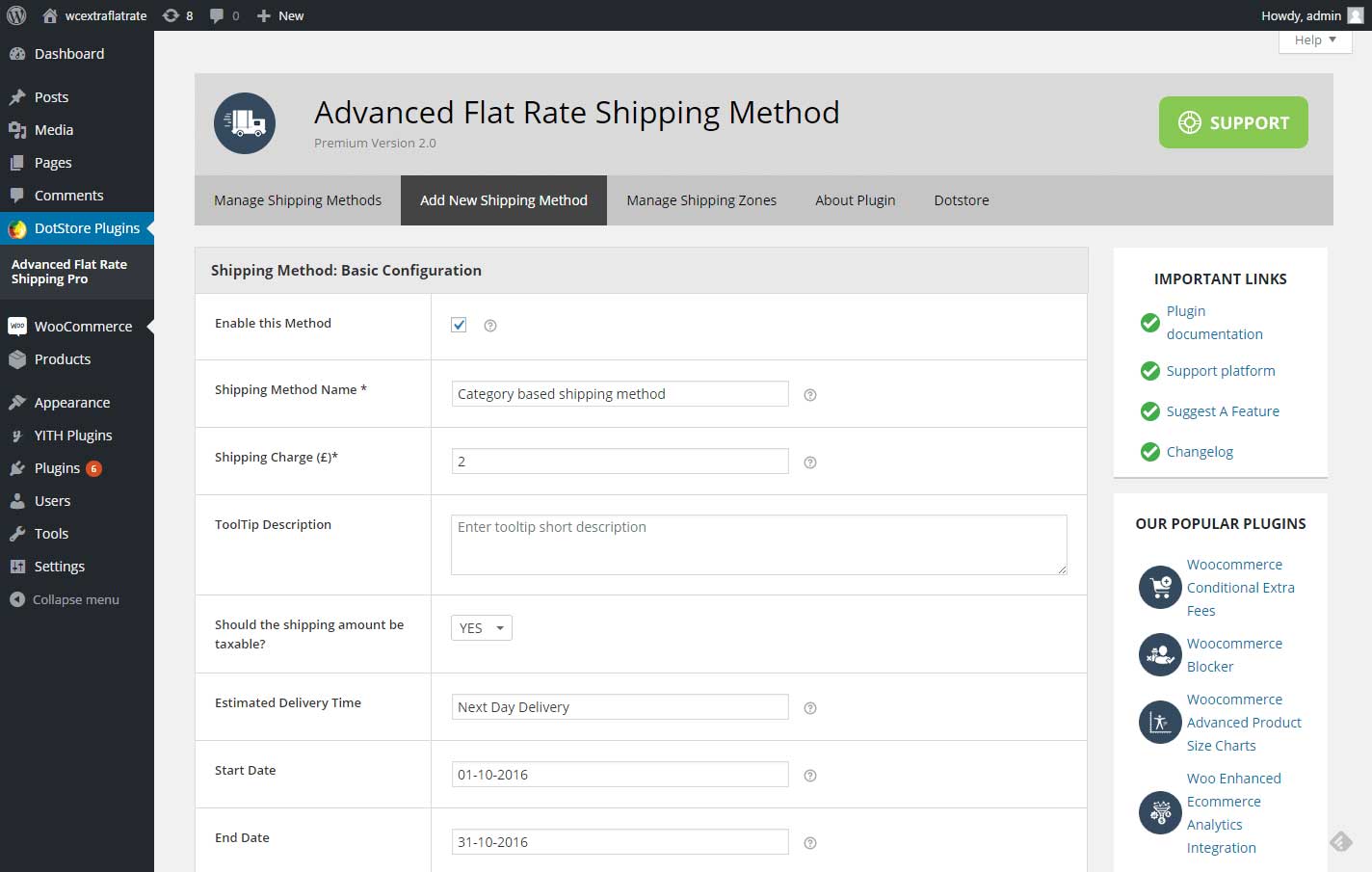Click help icon beside End Date
This screenshot has height=872, width=1372.
(x=810, y=843)
